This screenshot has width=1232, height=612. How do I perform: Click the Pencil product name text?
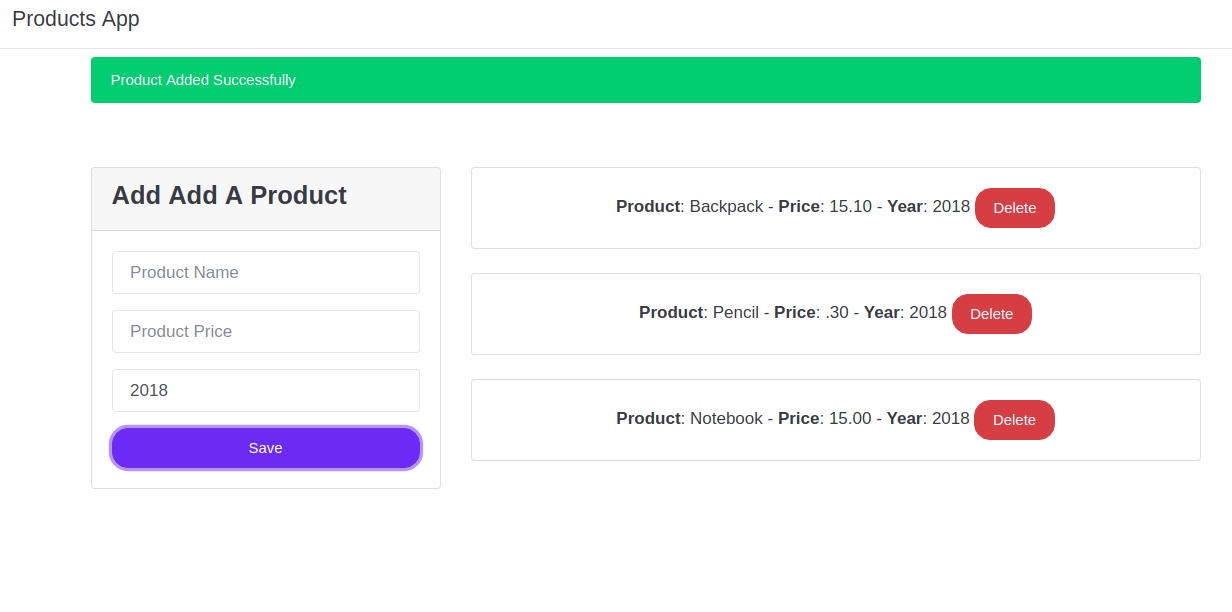point(736,313)
